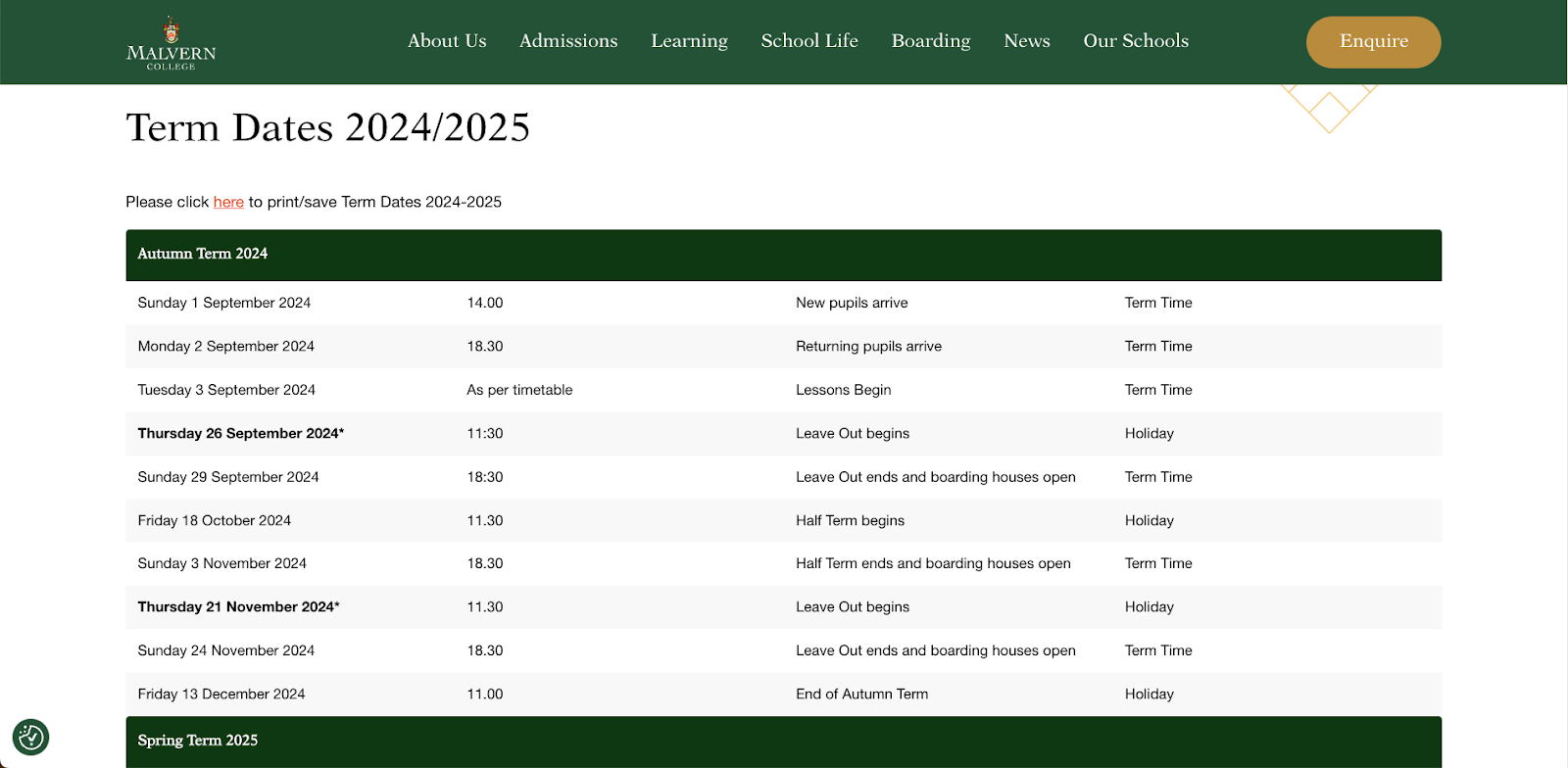Open the School Life menu
Screen dimensions: 1568x768
click(x=809, y=41)
